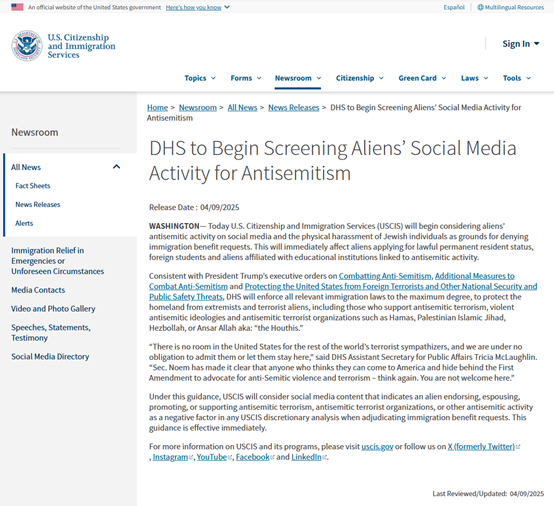Open LinkedIn link
Viewport: 554px width, 506px height.
306,457
